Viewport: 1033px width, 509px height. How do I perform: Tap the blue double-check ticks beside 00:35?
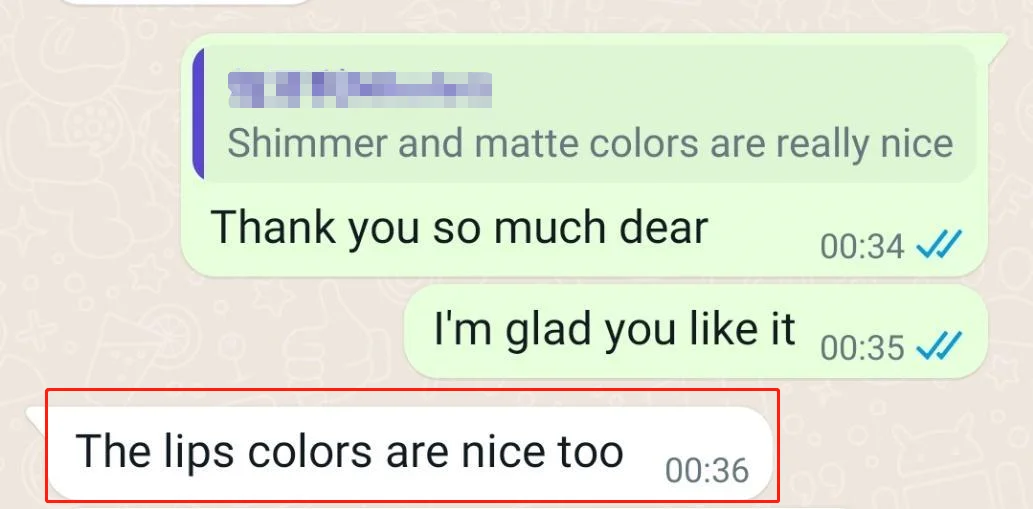click(939, 346)
